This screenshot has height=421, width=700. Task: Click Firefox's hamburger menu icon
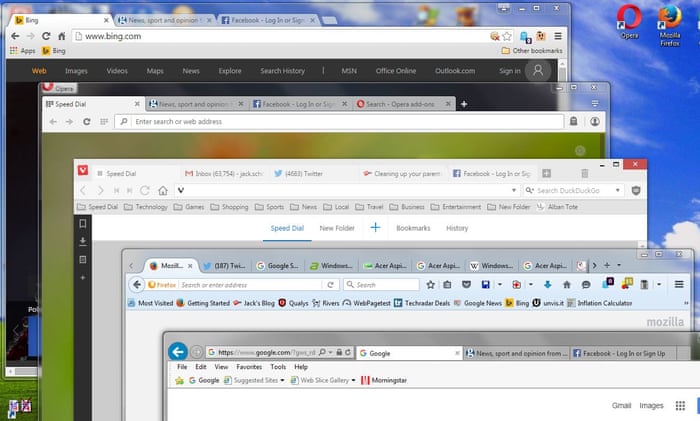[x=679, y=284]
